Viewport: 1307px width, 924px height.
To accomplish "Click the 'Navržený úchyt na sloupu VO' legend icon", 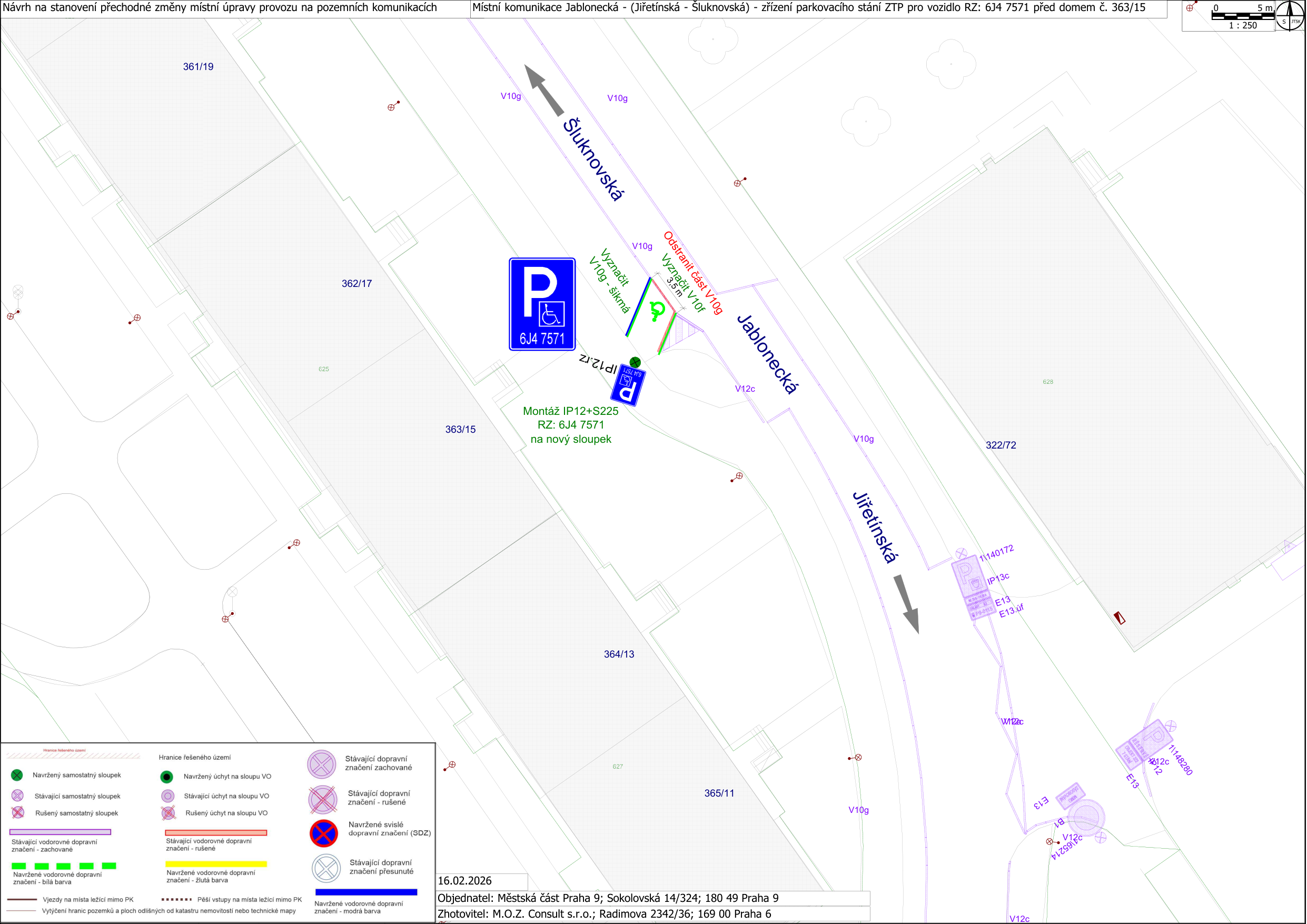I will (x=166, y=777).
